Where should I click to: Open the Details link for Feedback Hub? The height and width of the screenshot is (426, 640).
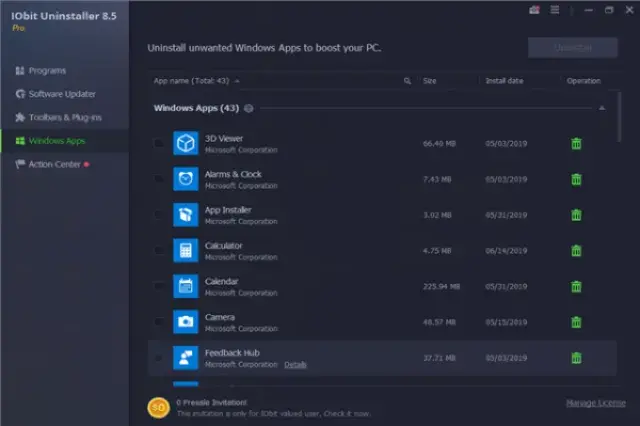click(x=295, y=364)
